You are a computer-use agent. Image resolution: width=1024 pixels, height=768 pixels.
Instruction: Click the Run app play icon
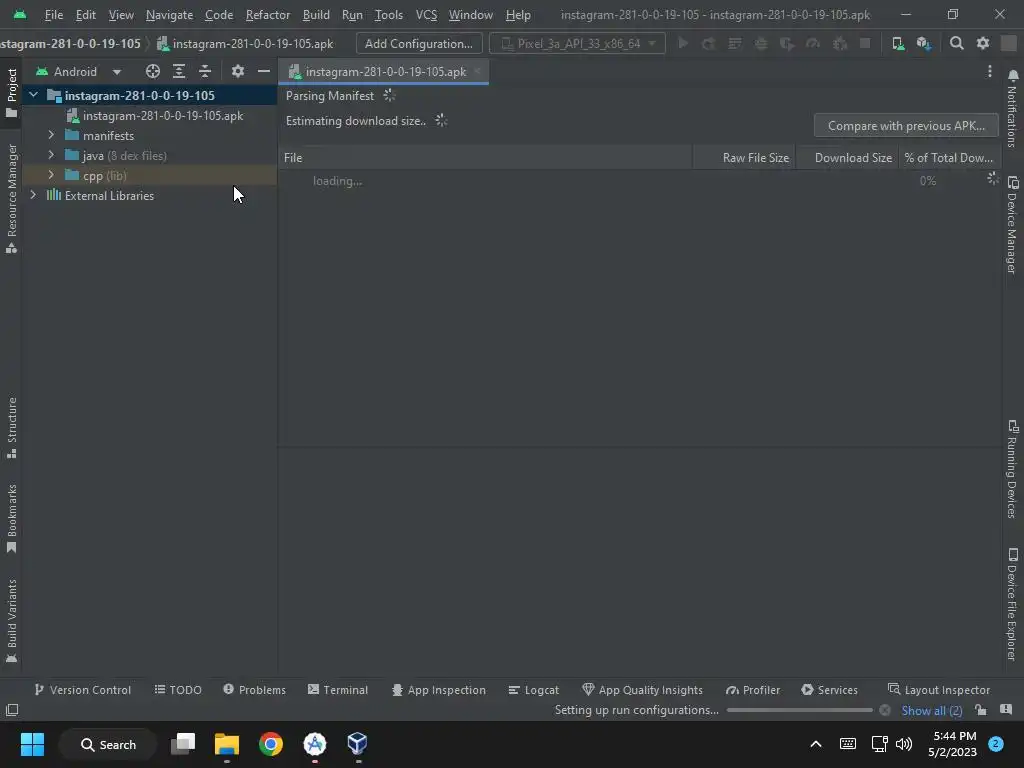pos(683,44)
